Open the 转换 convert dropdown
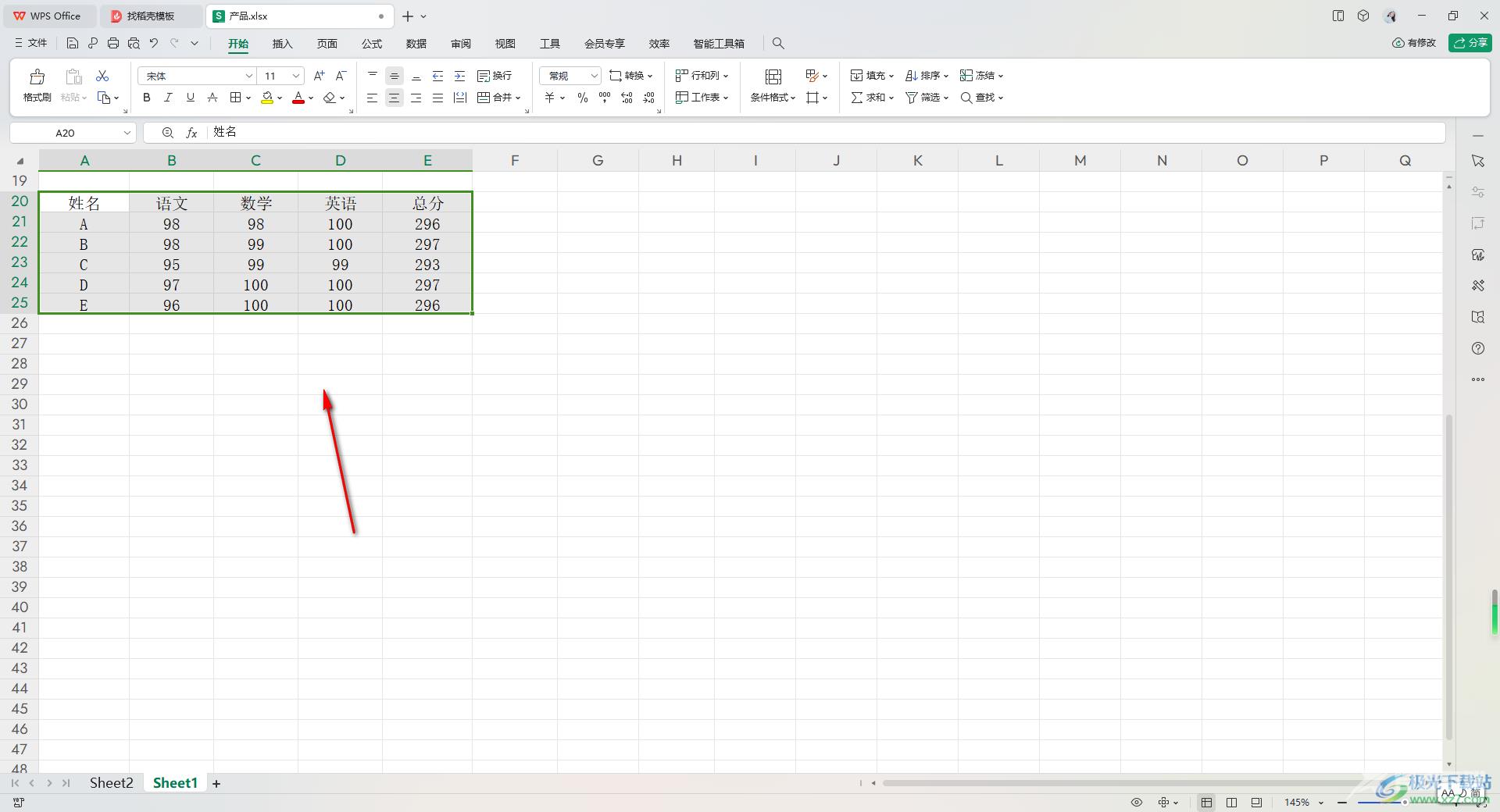 tap(631, 76)
